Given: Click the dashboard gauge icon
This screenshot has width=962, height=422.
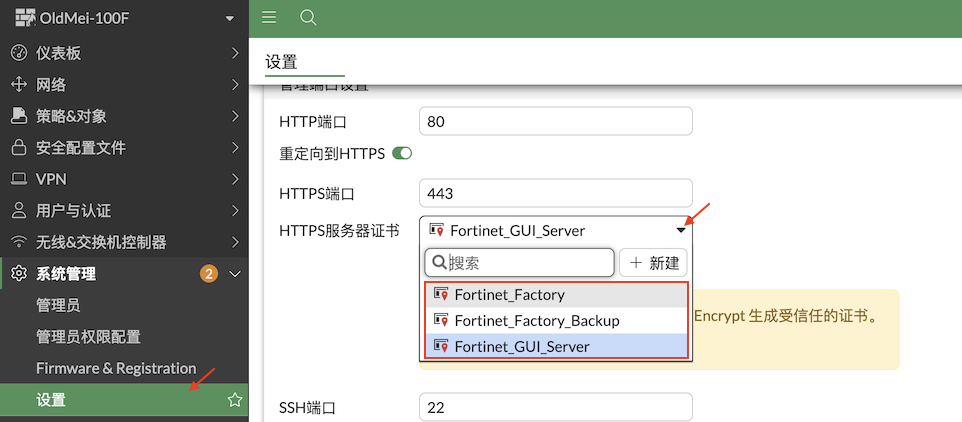Looking at the screenshot, I should point(20,53).
